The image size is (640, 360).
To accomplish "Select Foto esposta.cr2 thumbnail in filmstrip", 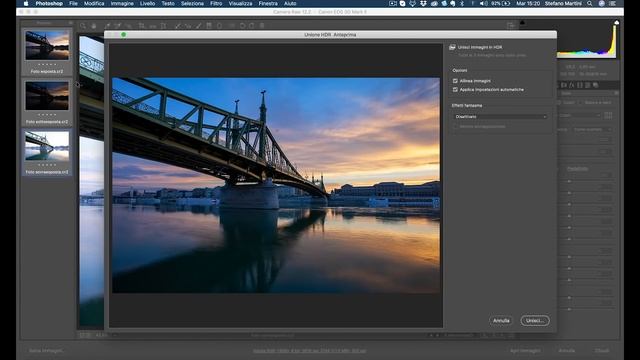I will [47, 46].
